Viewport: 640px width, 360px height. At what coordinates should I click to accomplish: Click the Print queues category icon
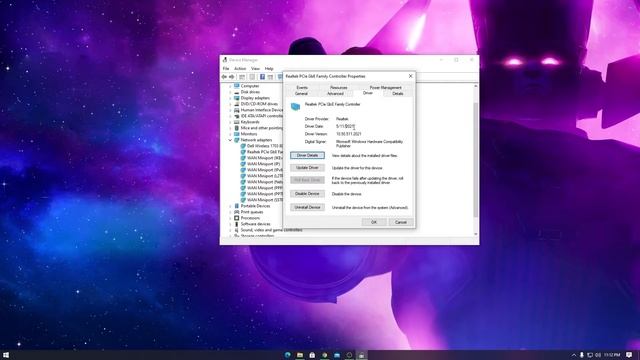(237, 212)
